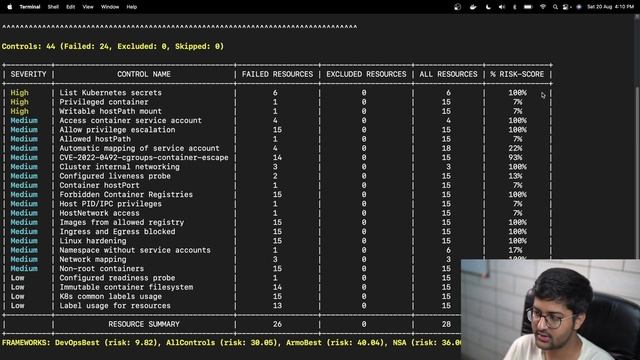
Task: Click 'Immutable container filesystem' text
Action: (x=126, y=287)
